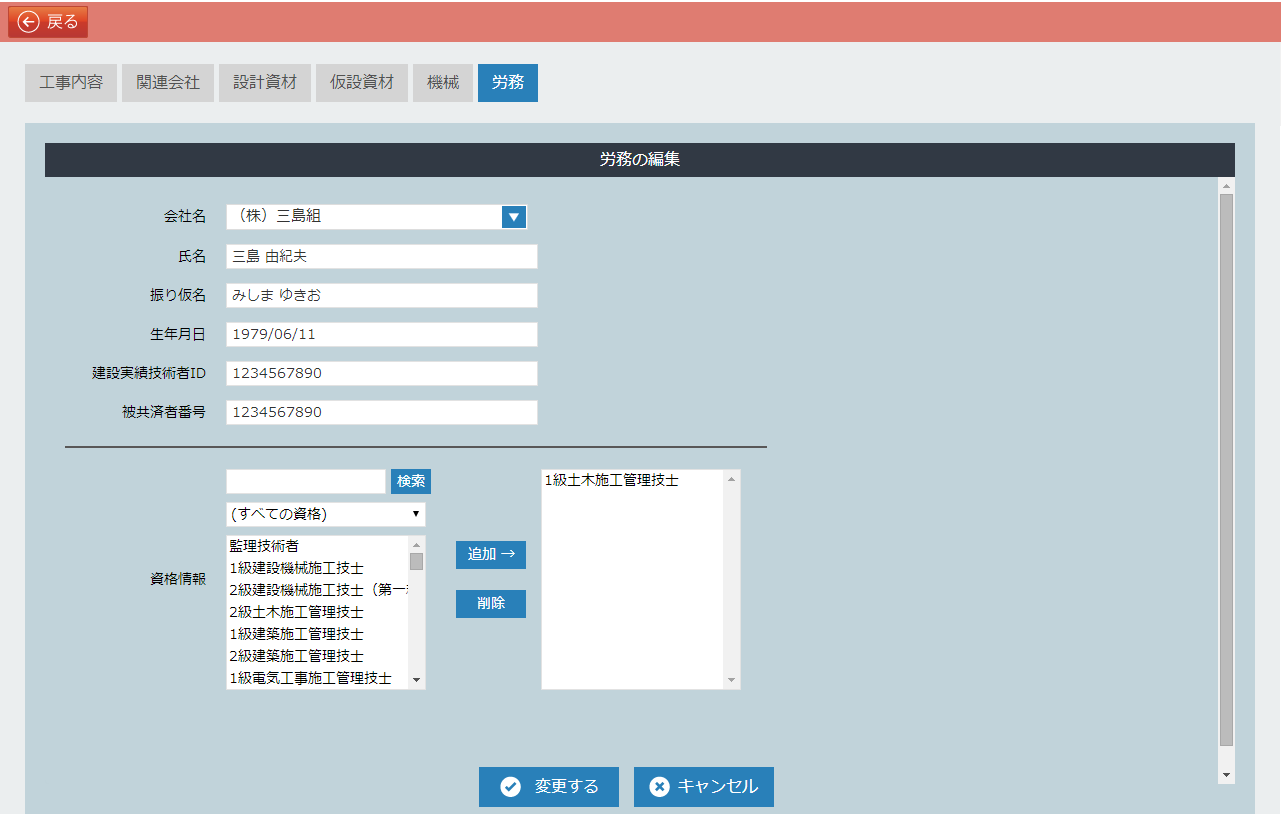The height and width of the screenshot is (814, 1281).
Task: Click the 変更する button
Action: pos(549,787)
